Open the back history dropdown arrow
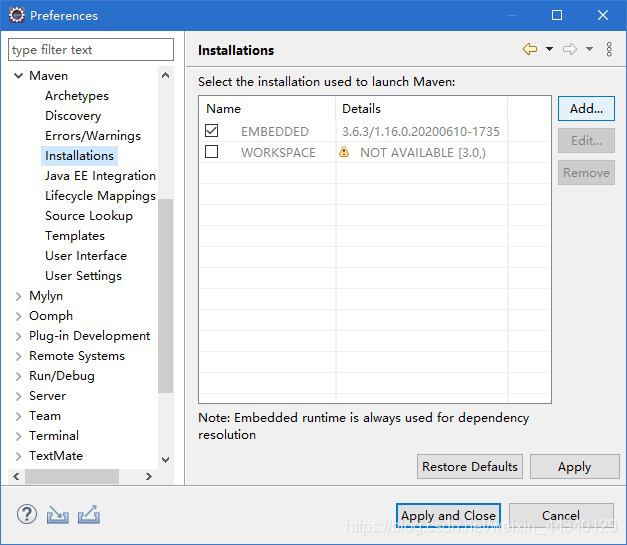 pos(549,49)
